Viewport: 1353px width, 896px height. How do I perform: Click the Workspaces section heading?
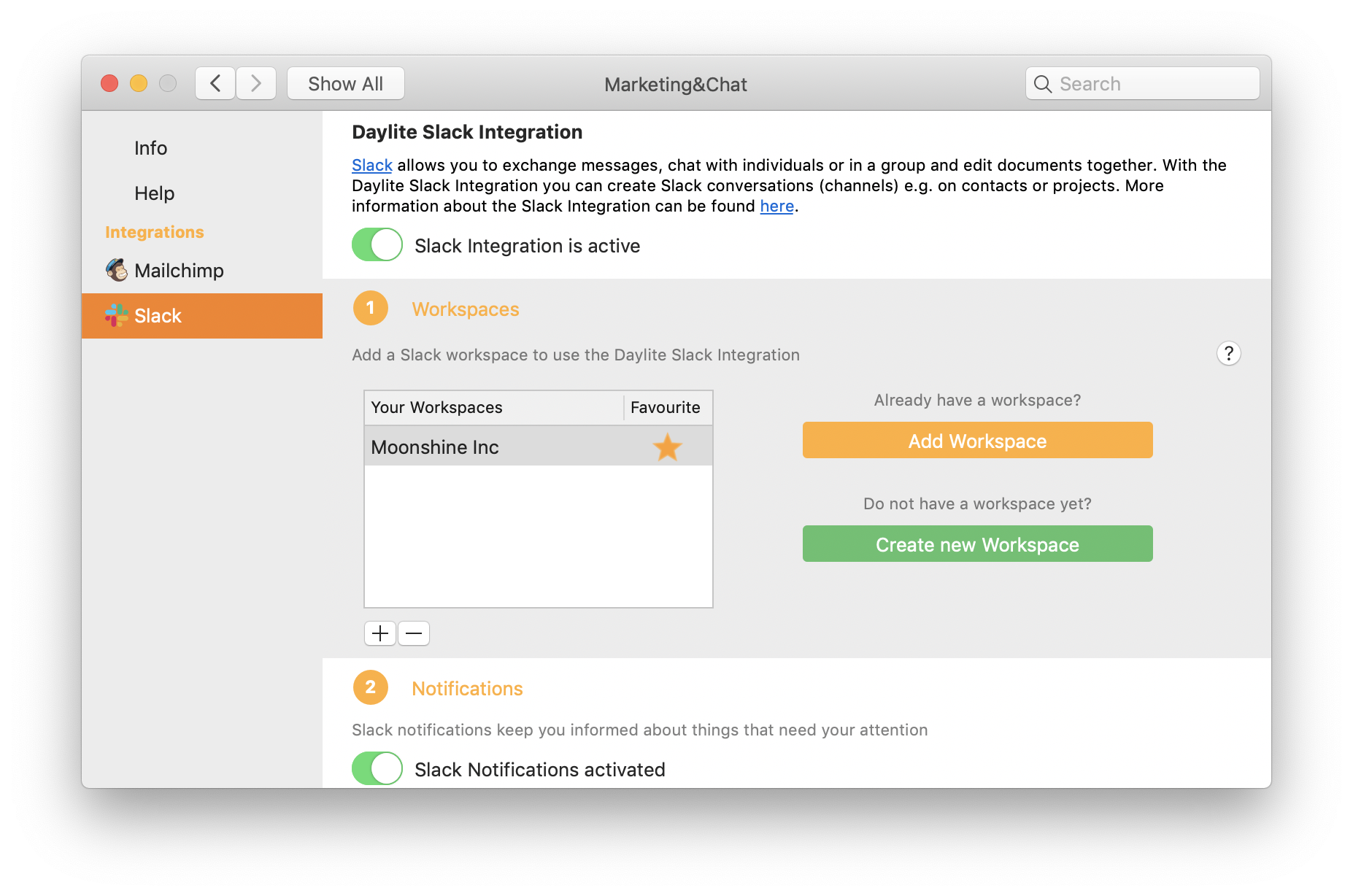(x=466, y=309)
